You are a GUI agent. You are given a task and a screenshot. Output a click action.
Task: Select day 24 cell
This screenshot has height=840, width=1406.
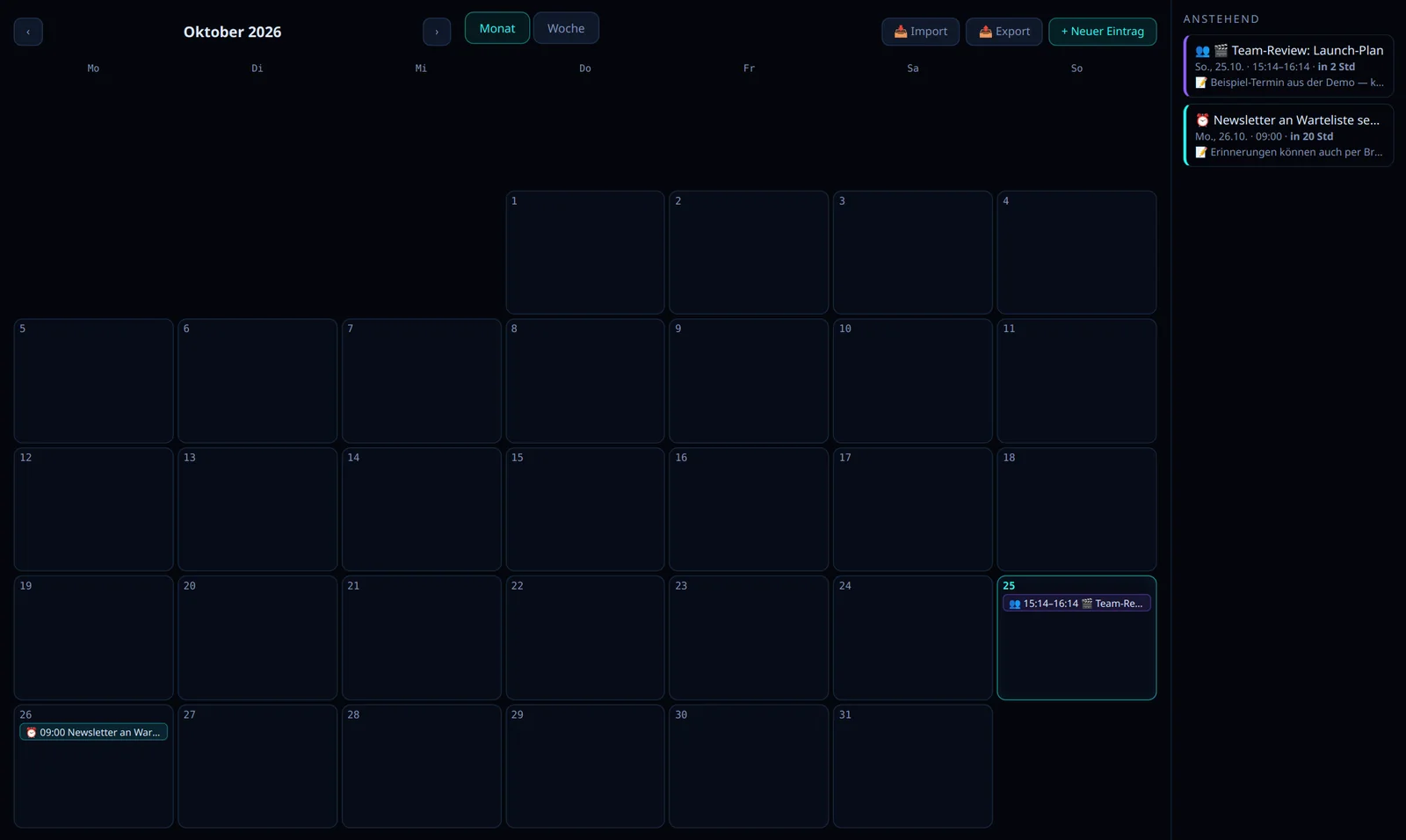(913, 638)
